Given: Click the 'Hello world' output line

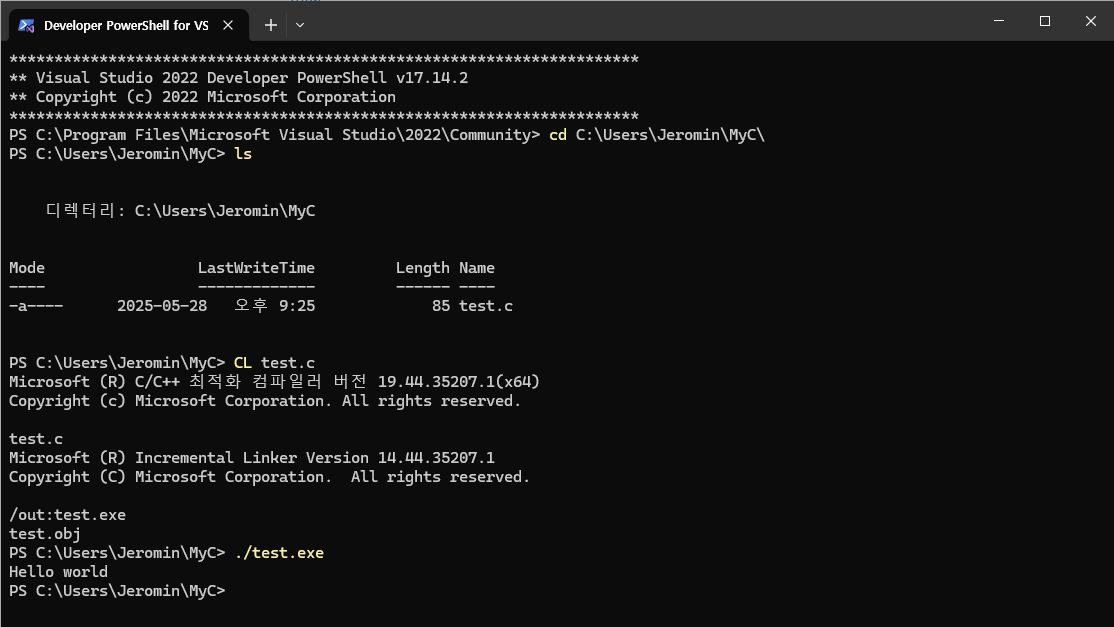Looking at the screenshot, I should tap(58, 572).
